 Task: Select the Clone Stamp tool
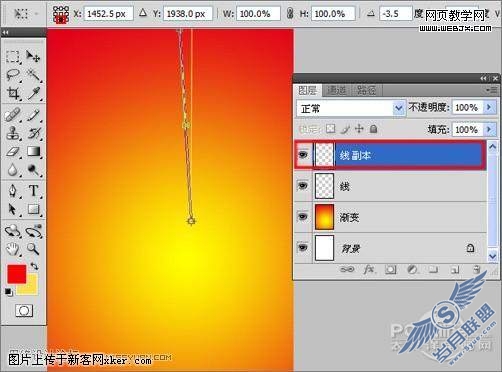[13, 133]
